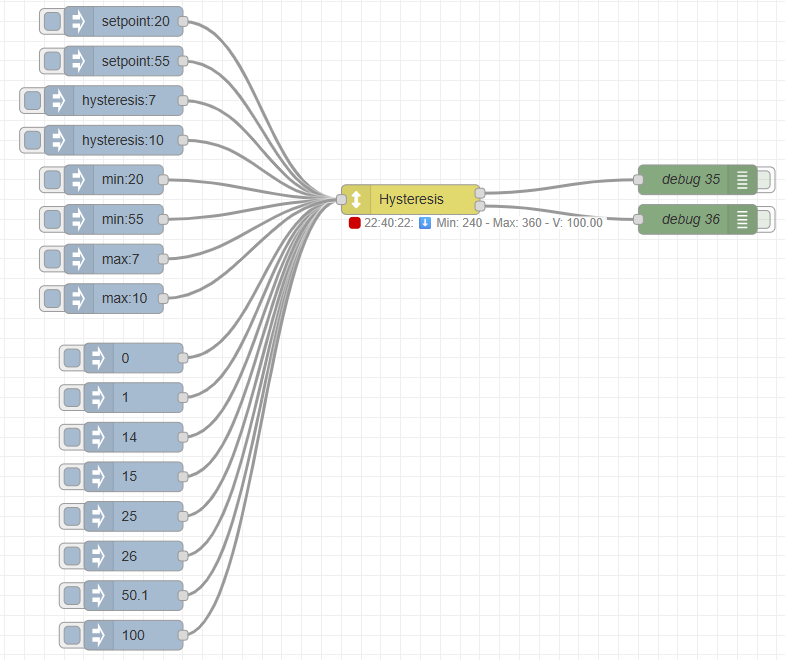Click the debug 36 list icon
The height and width of the screenshot is (660, 785).
[742, 219]
